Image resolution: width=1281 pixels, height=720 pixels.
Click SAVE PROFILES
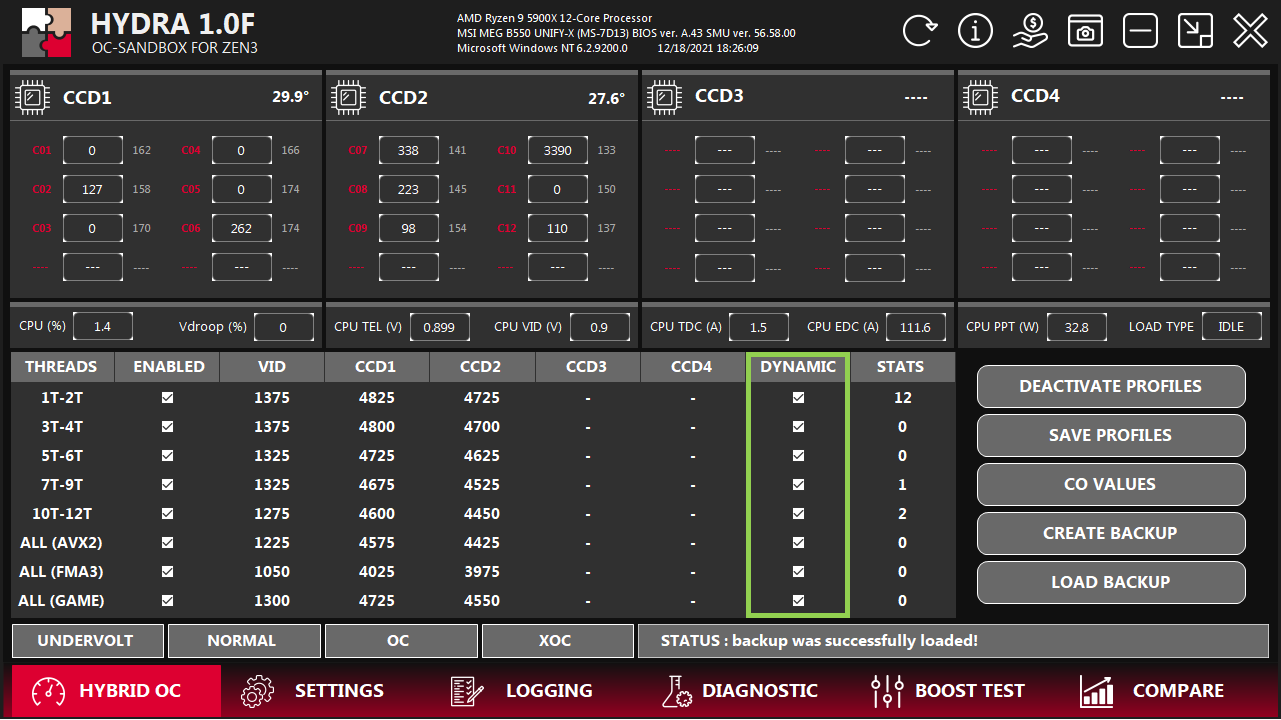1111,435
